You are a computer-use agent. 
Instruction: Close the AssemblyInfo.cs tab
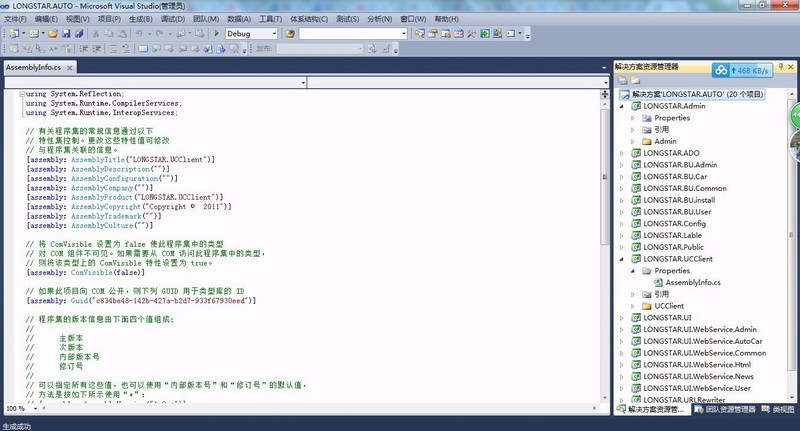[x=69, y=67]
